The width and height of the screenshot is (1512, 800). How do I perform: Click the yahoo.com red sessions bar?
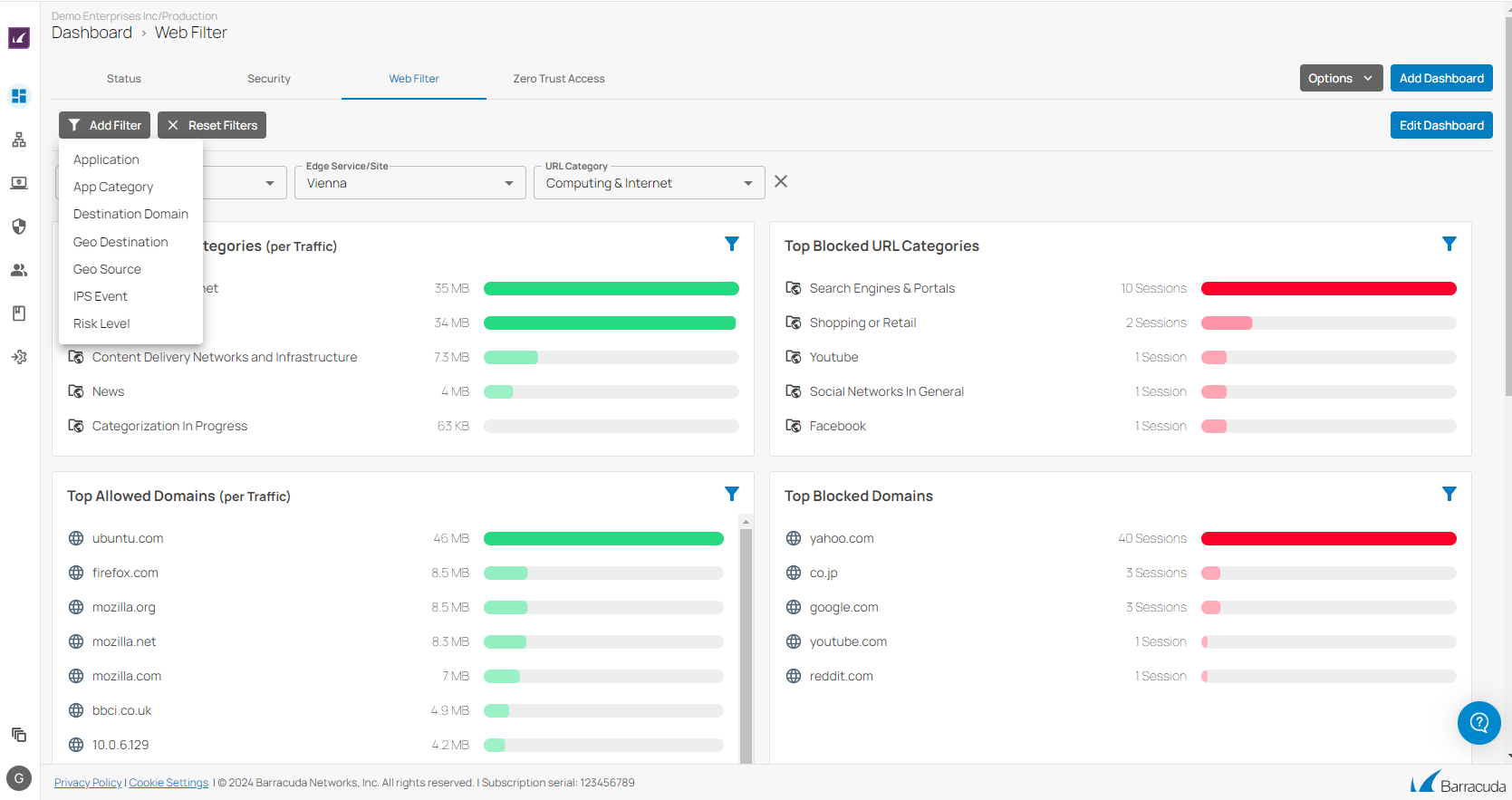click(x=1328, y=538)
